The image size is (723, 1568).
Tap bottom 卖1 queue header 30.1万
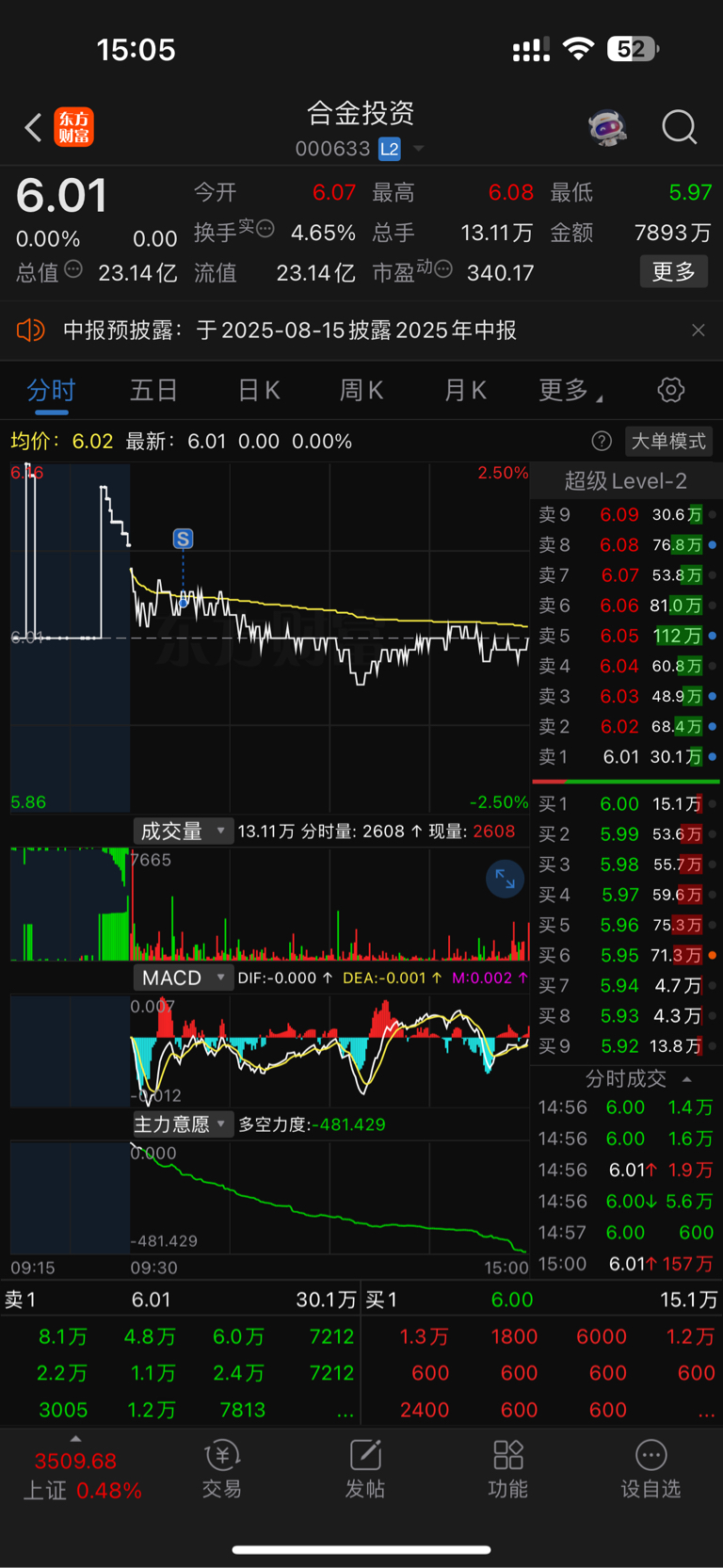(180, 1300)
